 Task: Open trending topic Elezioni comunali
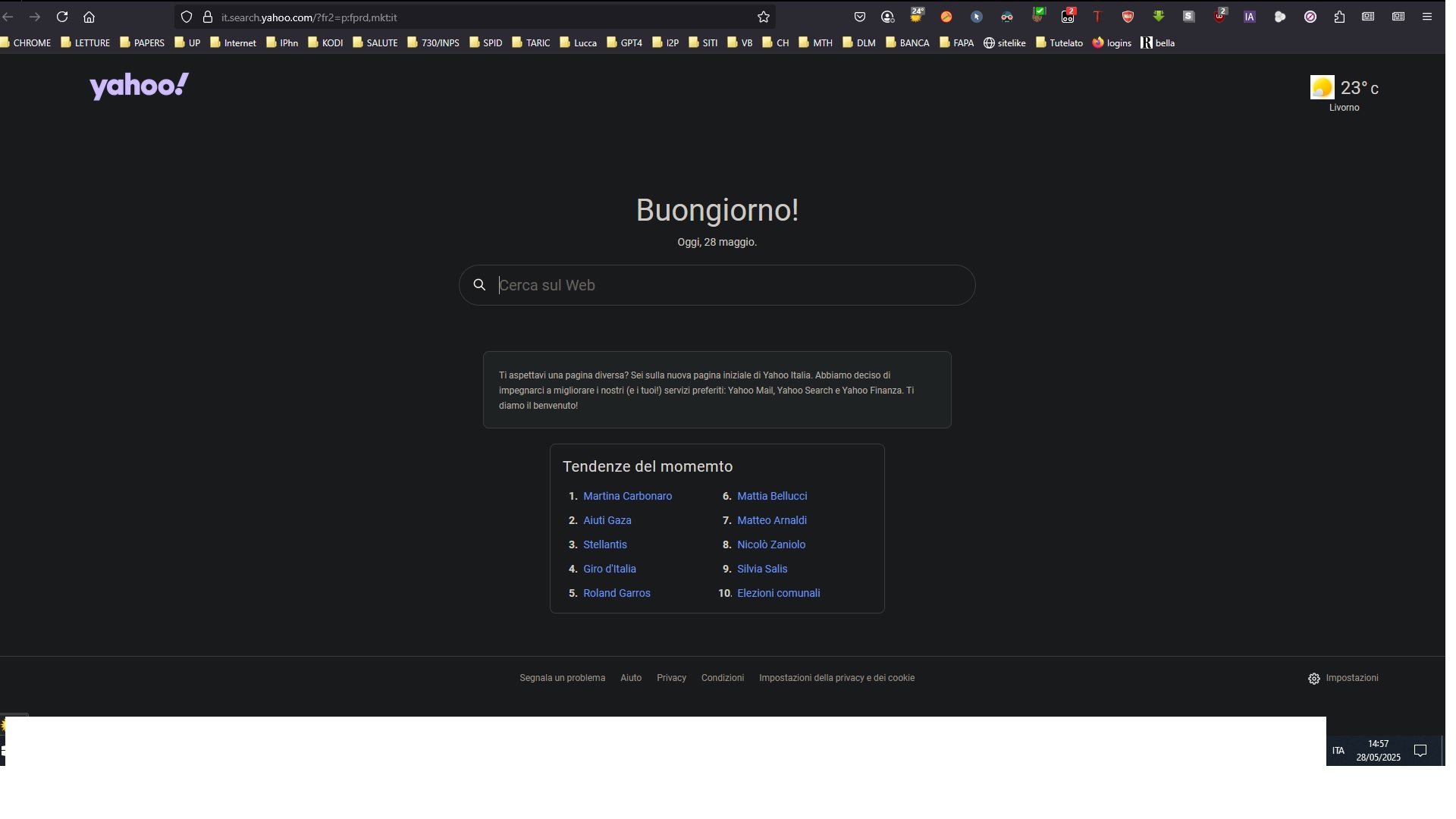click(778, 593)
